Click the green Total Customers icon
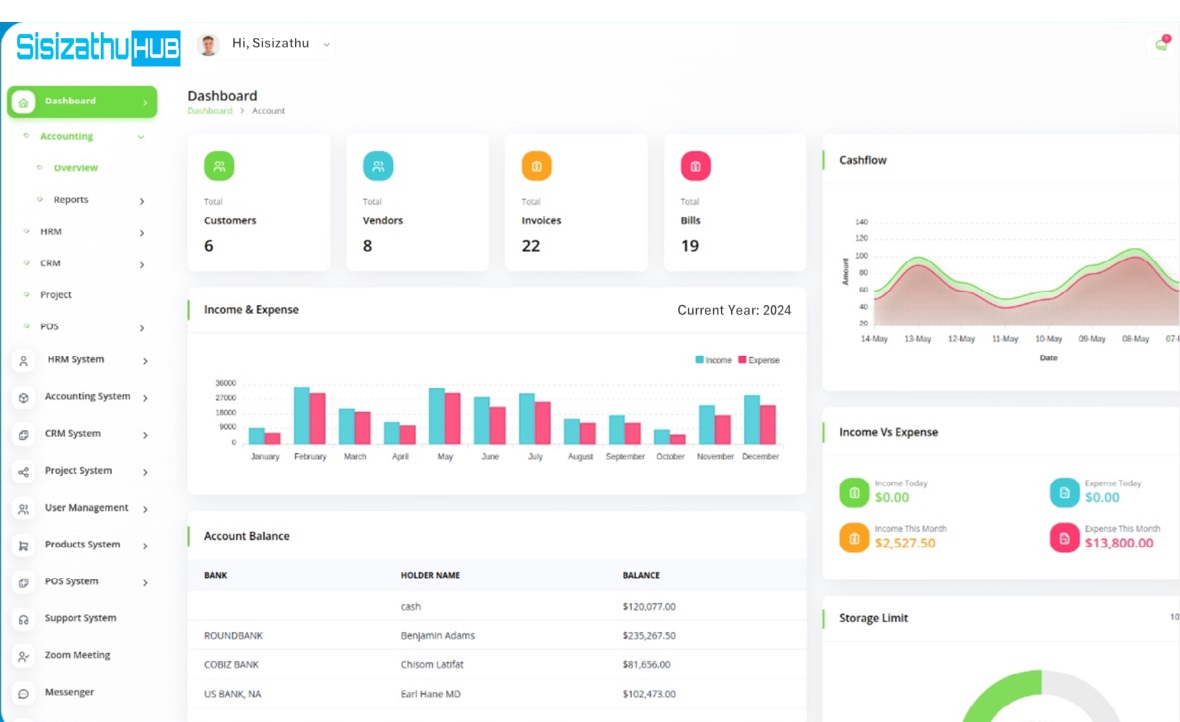This screenshot has height=722, width=1180. tap(219, 167)
